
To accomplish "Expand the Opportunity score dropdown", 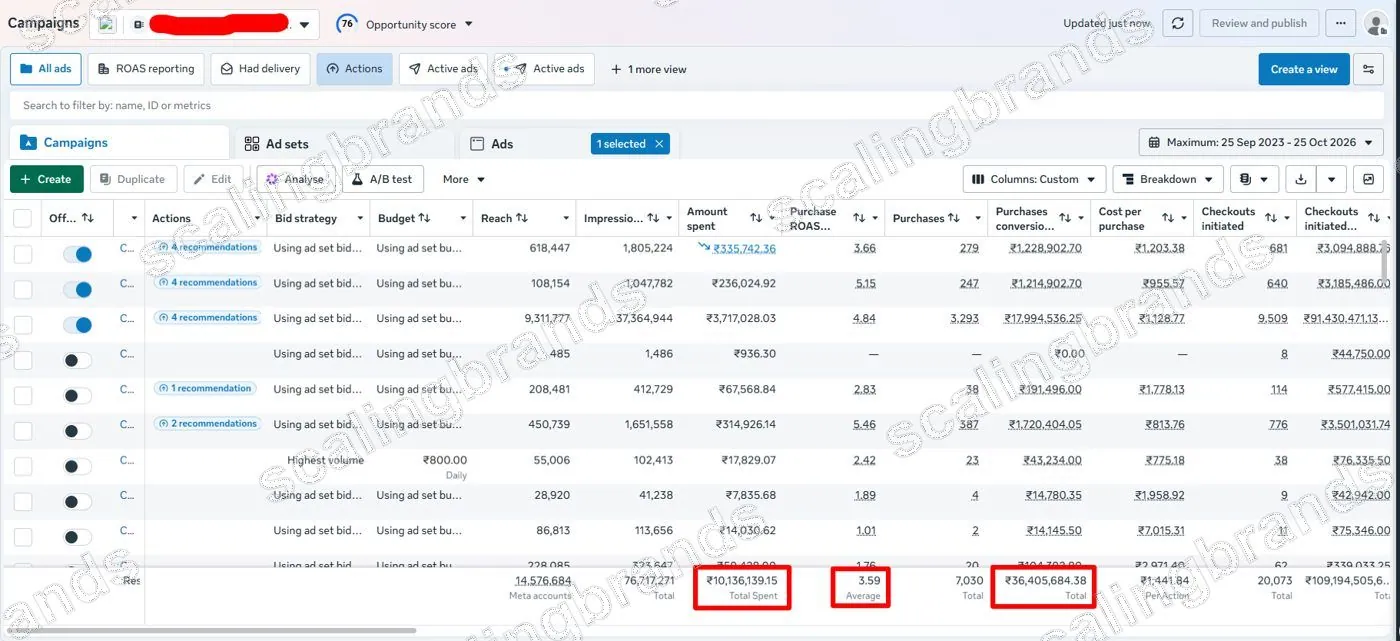I will point(469,24).
